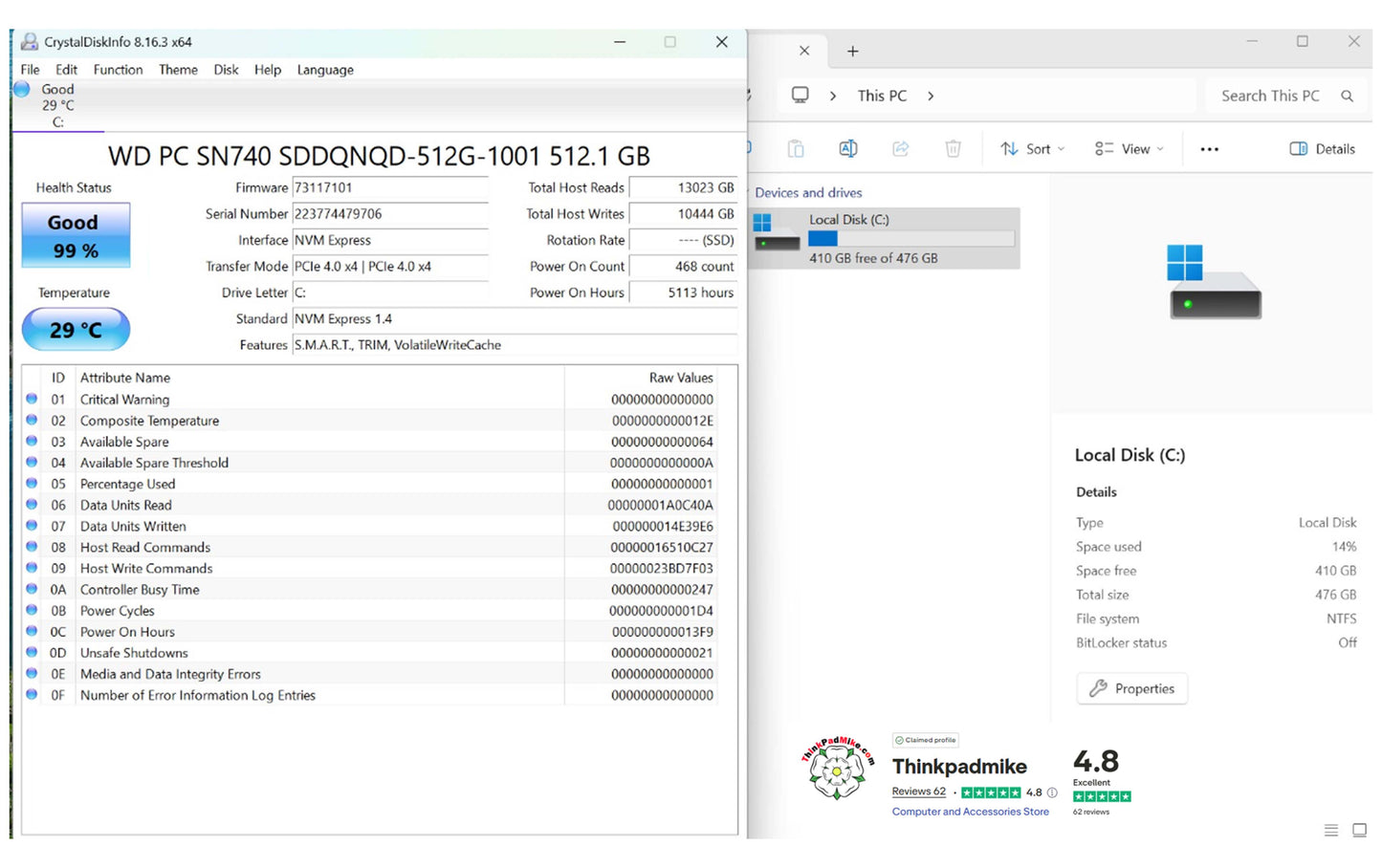Click the Thinkpadmike rose logo
The width and height of the screenshot is (1382, 868).
838,769
